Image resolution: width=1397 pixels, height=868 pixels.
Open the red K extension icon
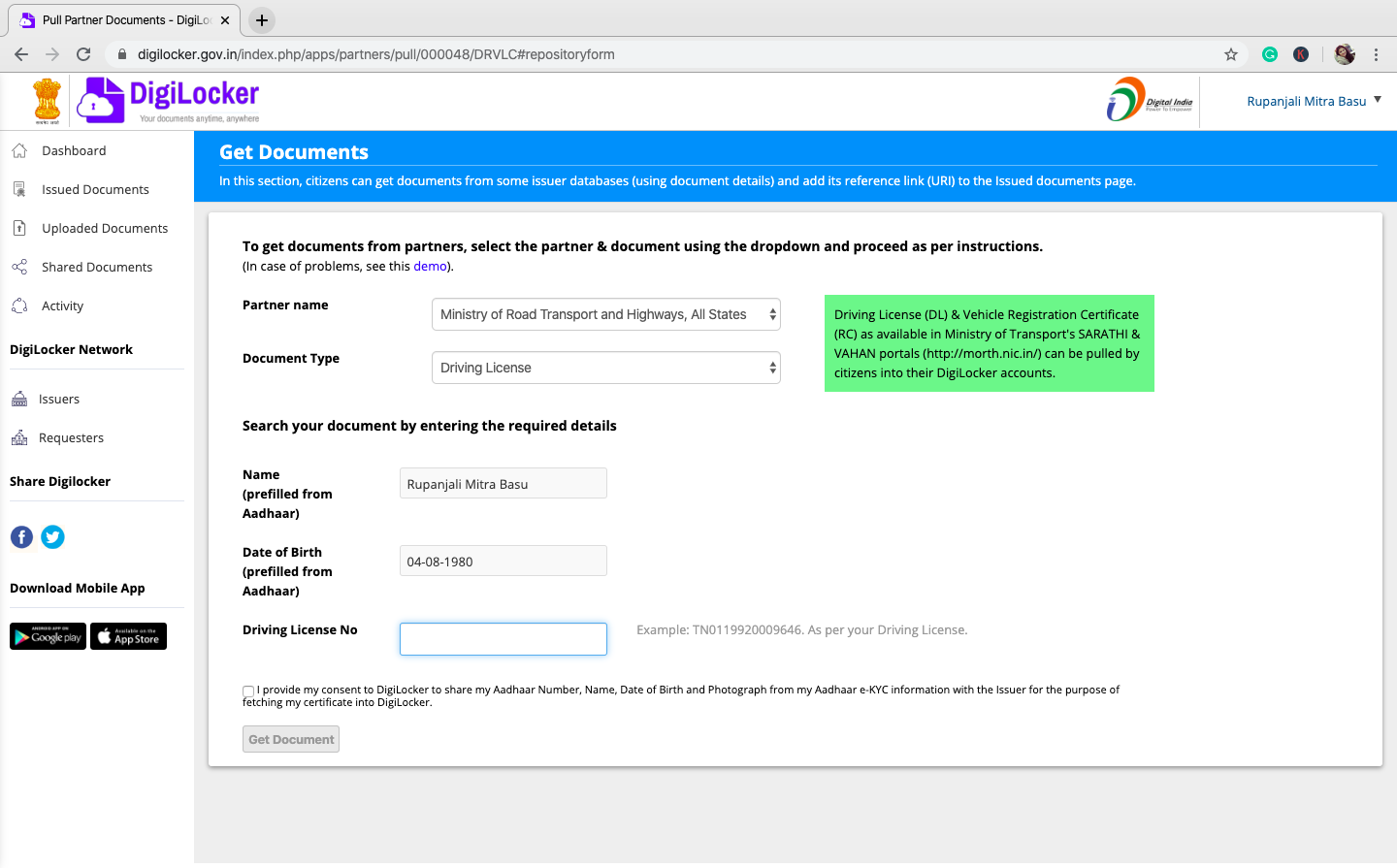1301,54
